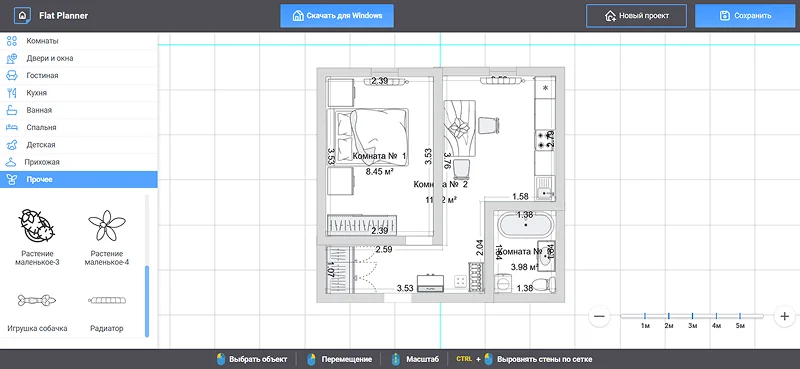
Task: Select the double bed in Комната № 1
Action: click(x=372, y=137)
